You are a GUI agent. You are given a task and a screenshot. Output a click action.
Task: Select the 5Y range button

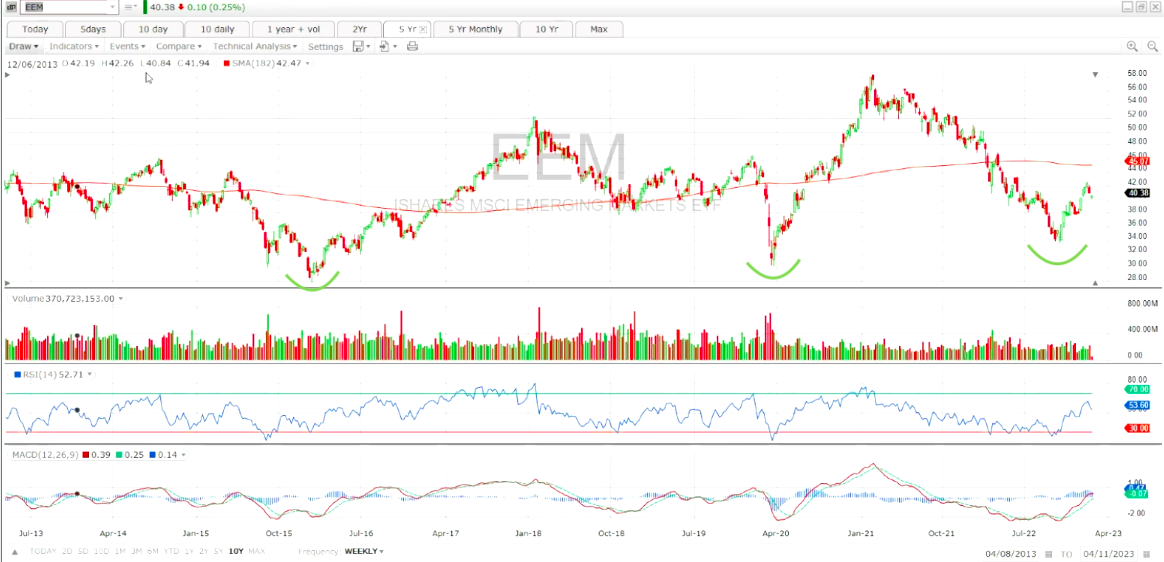[218, 552]
